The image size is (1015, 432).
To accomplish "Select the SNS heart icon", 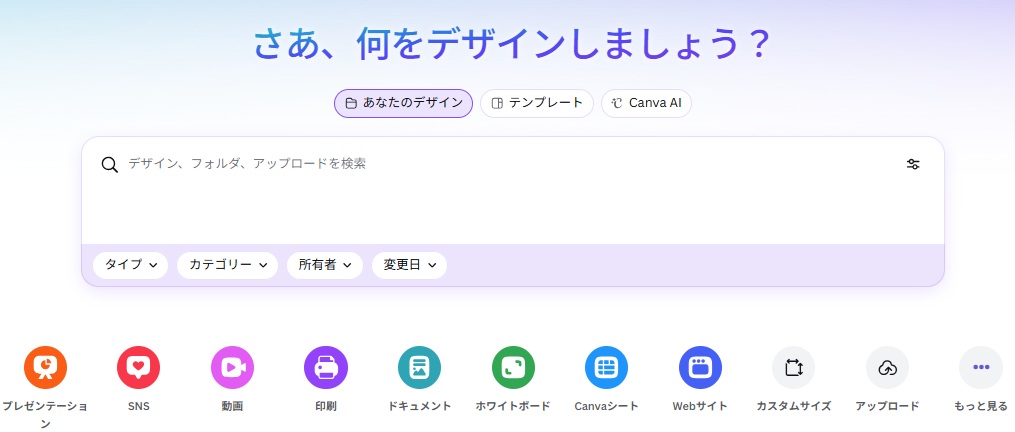I will pyautogui.click(x=139, y=368).
